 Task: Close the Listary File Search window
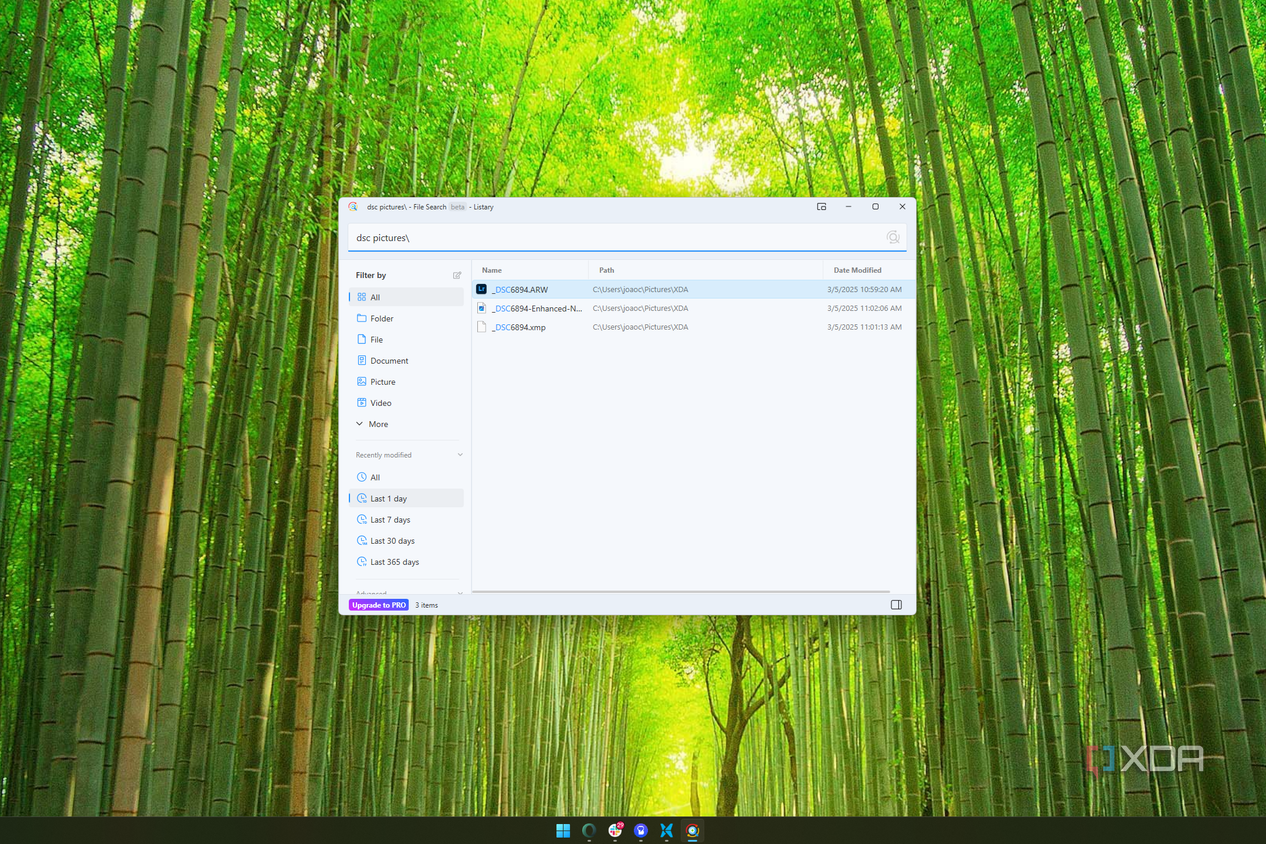[902, 207]
